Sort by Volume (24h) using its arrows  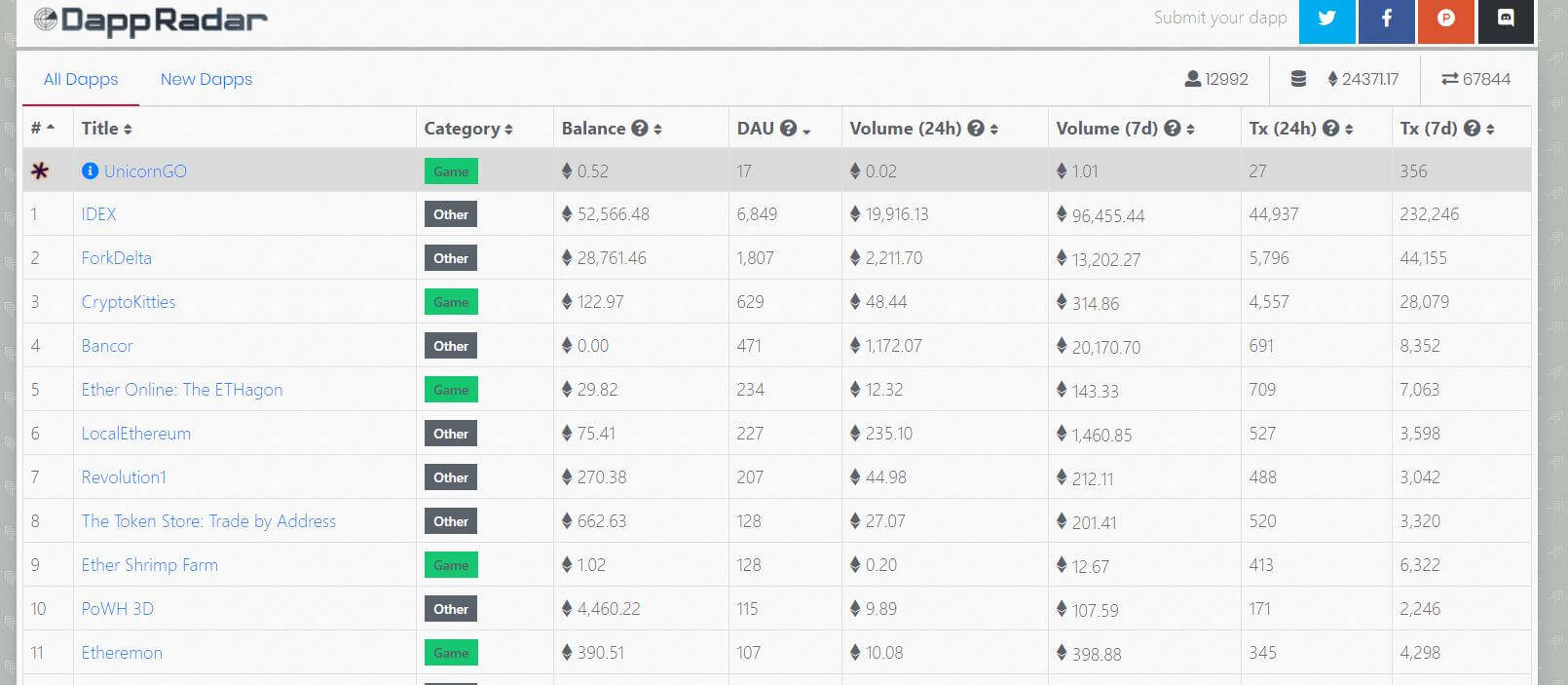pyautogui.click(x=993, y=129)
